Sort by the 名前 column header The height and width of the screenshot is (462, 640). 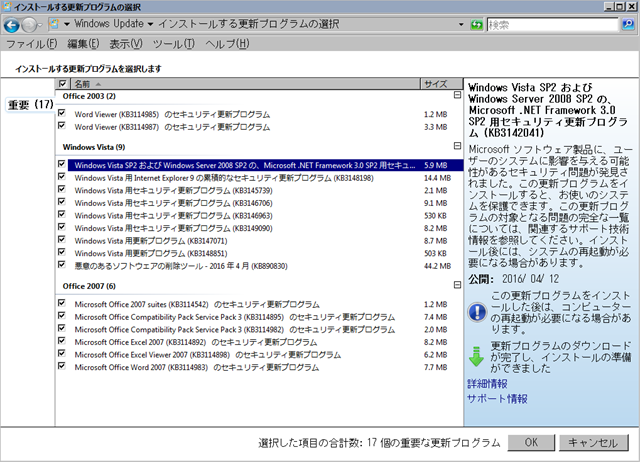coord(245,84)
